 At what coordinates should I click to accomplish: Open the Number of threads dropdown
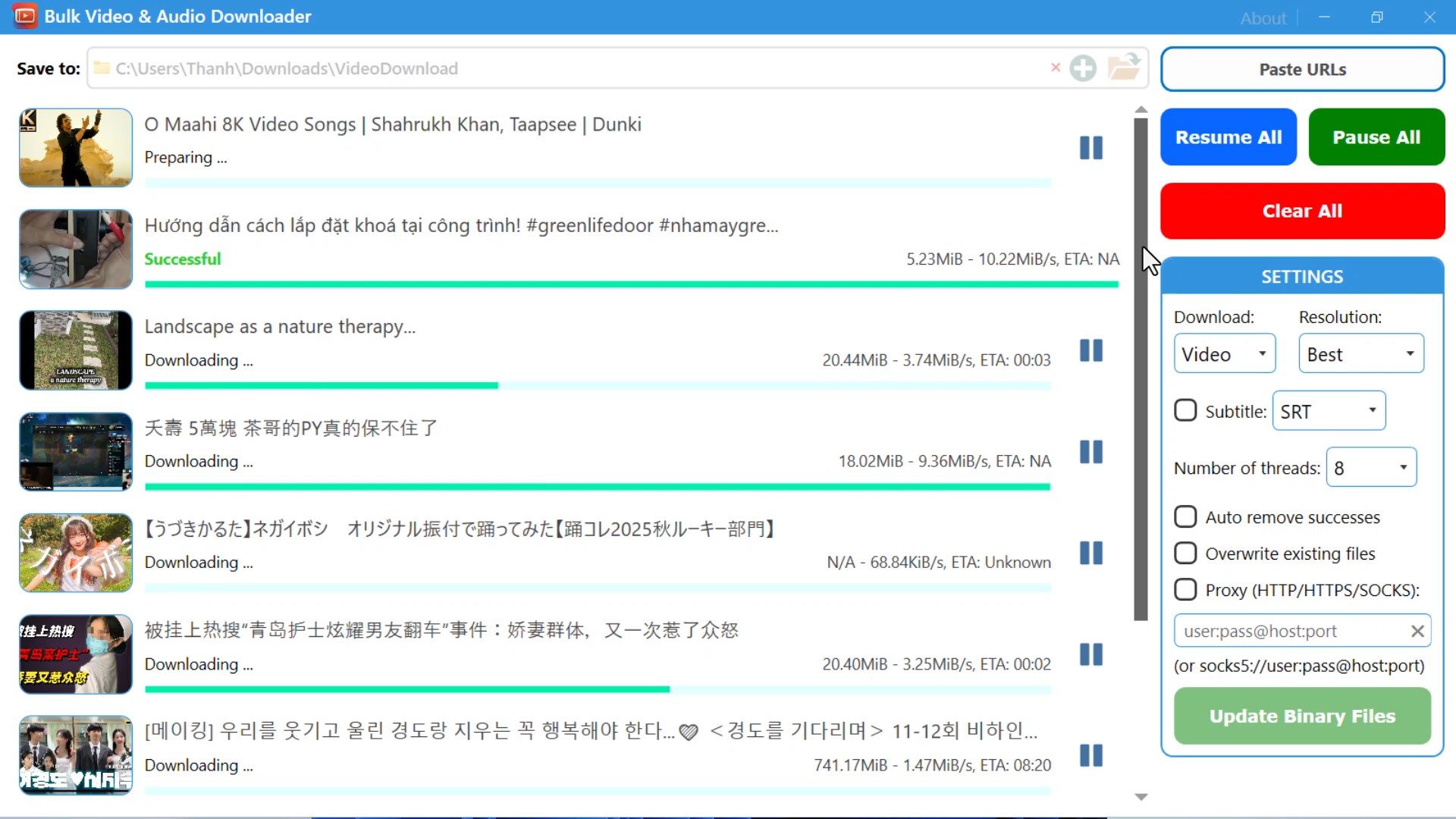tap(1370, 468)
